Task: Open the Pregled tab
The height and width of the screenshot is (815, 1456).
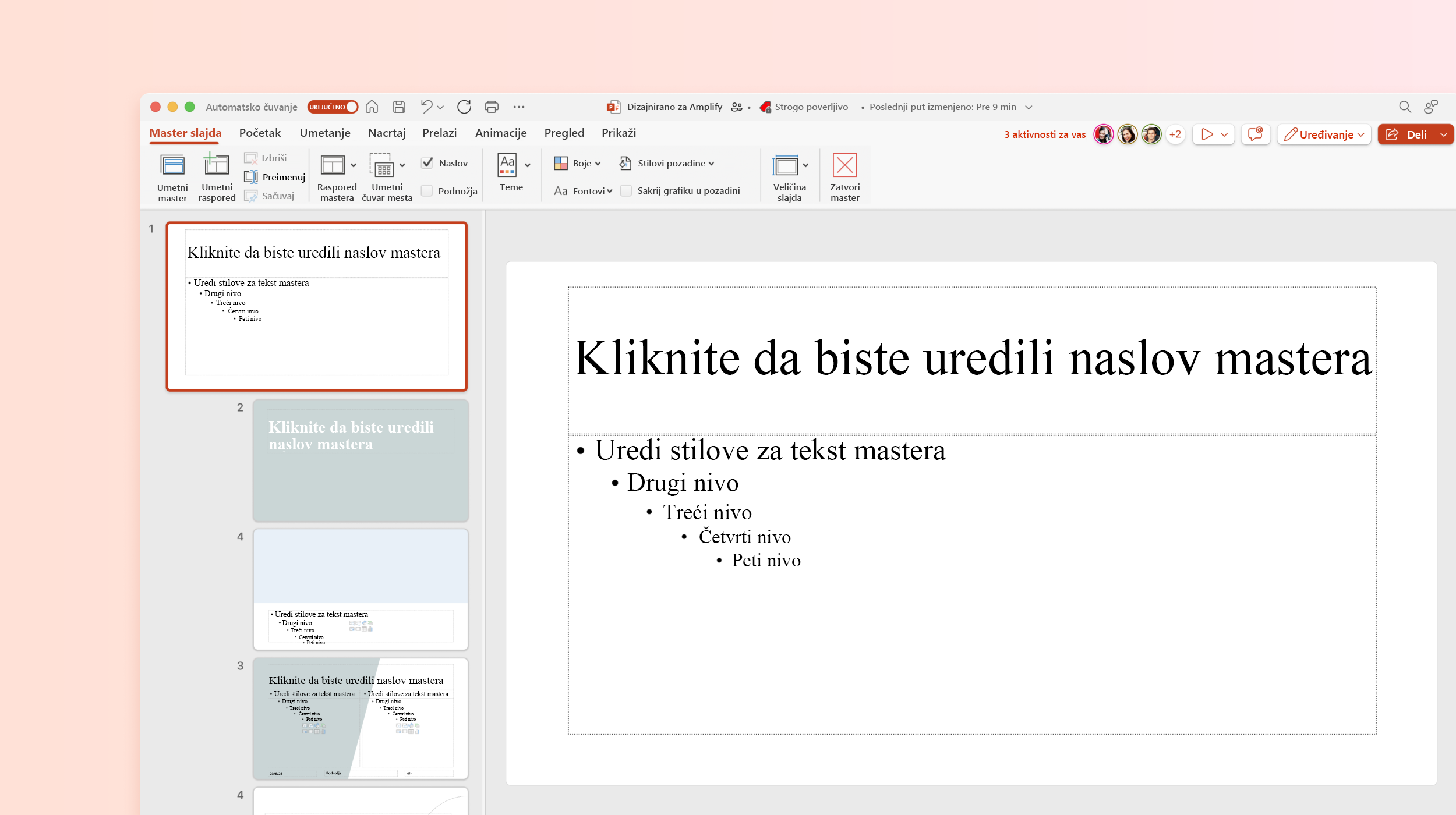Action: click(x=564, y=133)
